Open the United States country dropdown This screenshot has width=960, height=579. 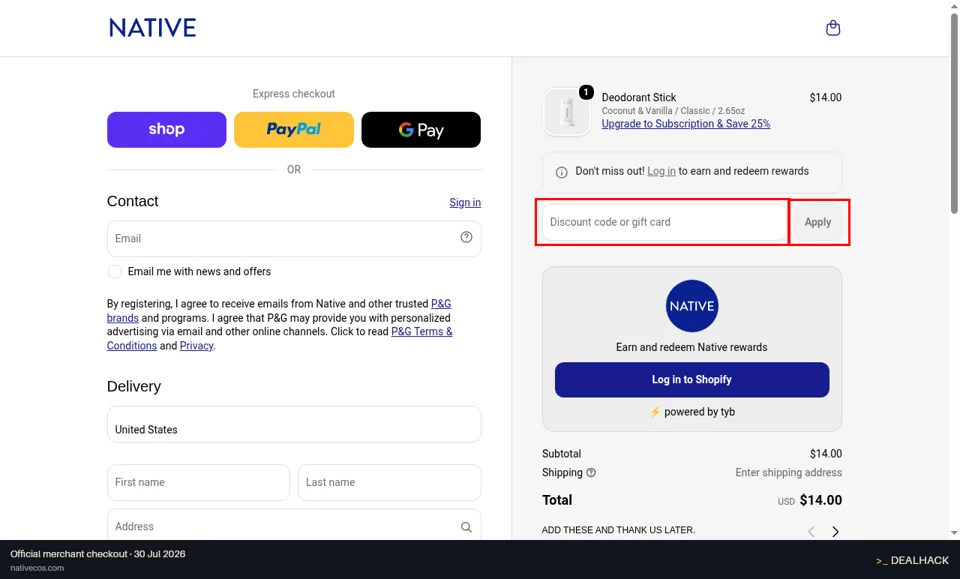[x=294, y=424]
